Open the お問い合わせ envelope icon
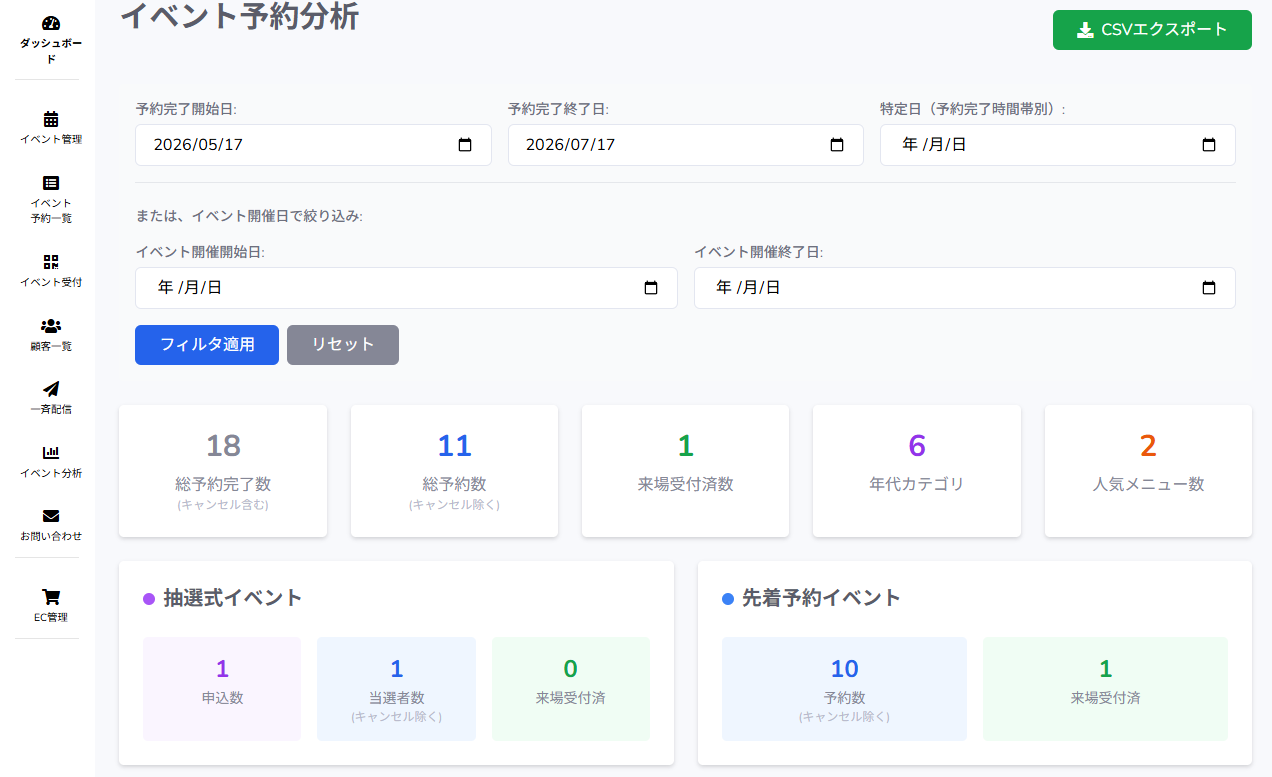Viewport: 1272px width, 777px height. 51,516
